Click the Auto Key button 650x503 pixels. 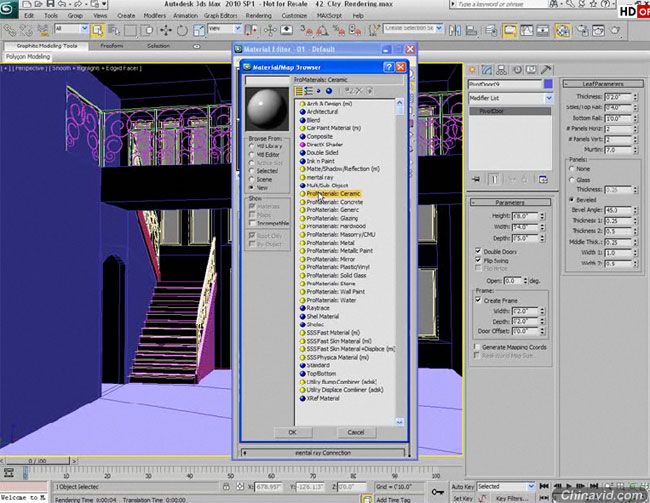463,486
